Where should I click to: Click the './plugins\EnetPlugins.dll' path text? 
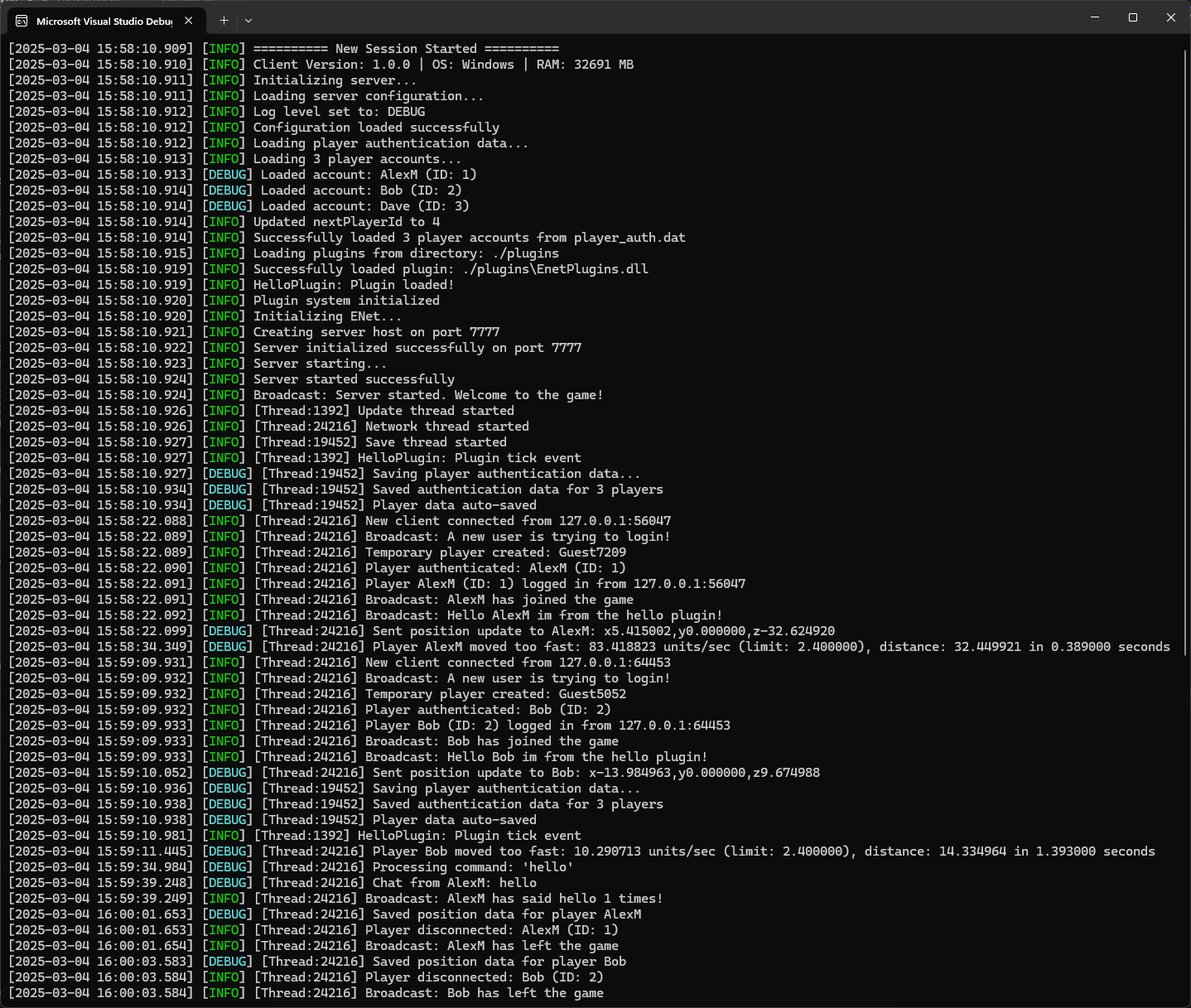point(555,269)
